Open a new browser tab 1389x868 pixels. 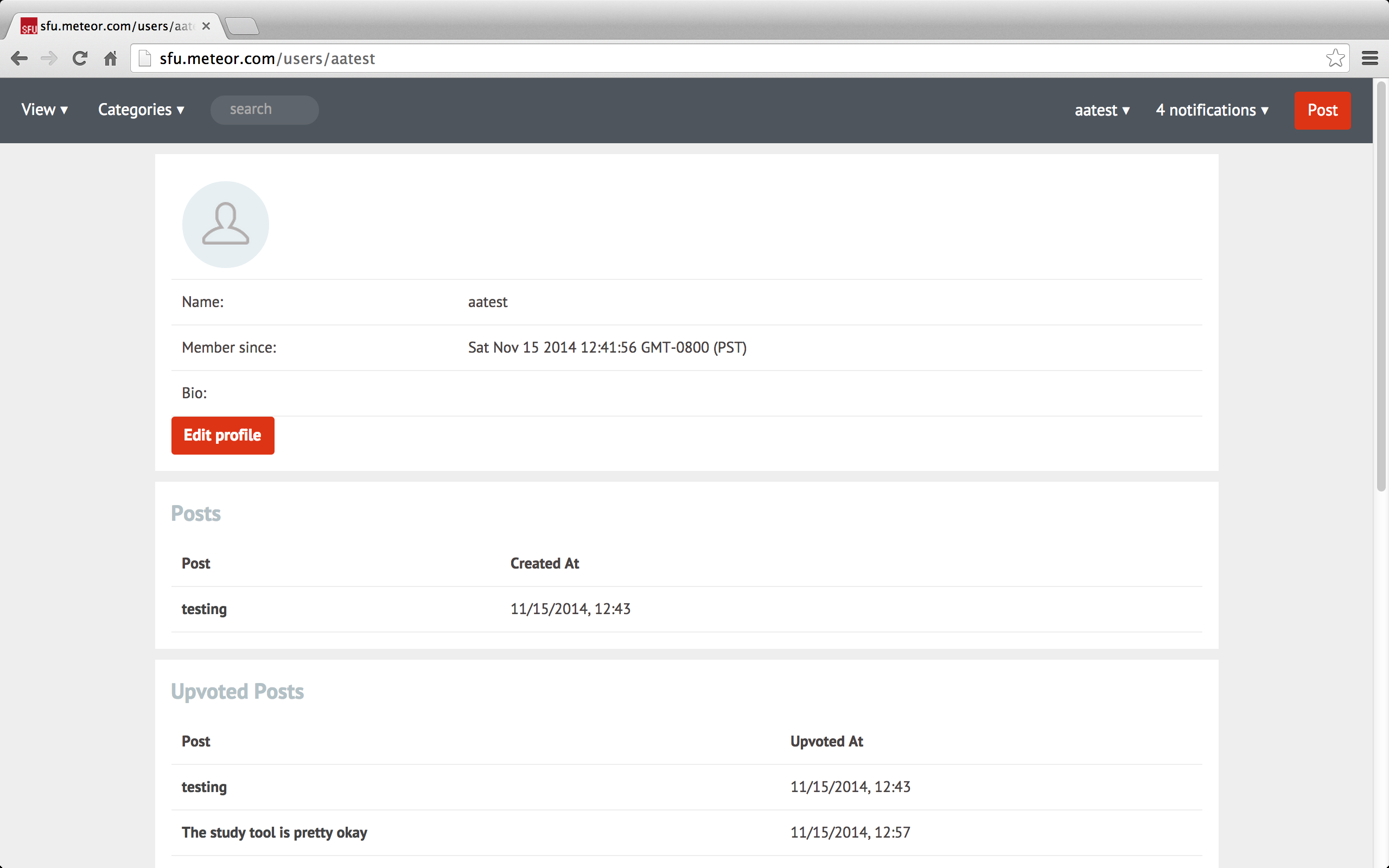(x=241, y=27)
